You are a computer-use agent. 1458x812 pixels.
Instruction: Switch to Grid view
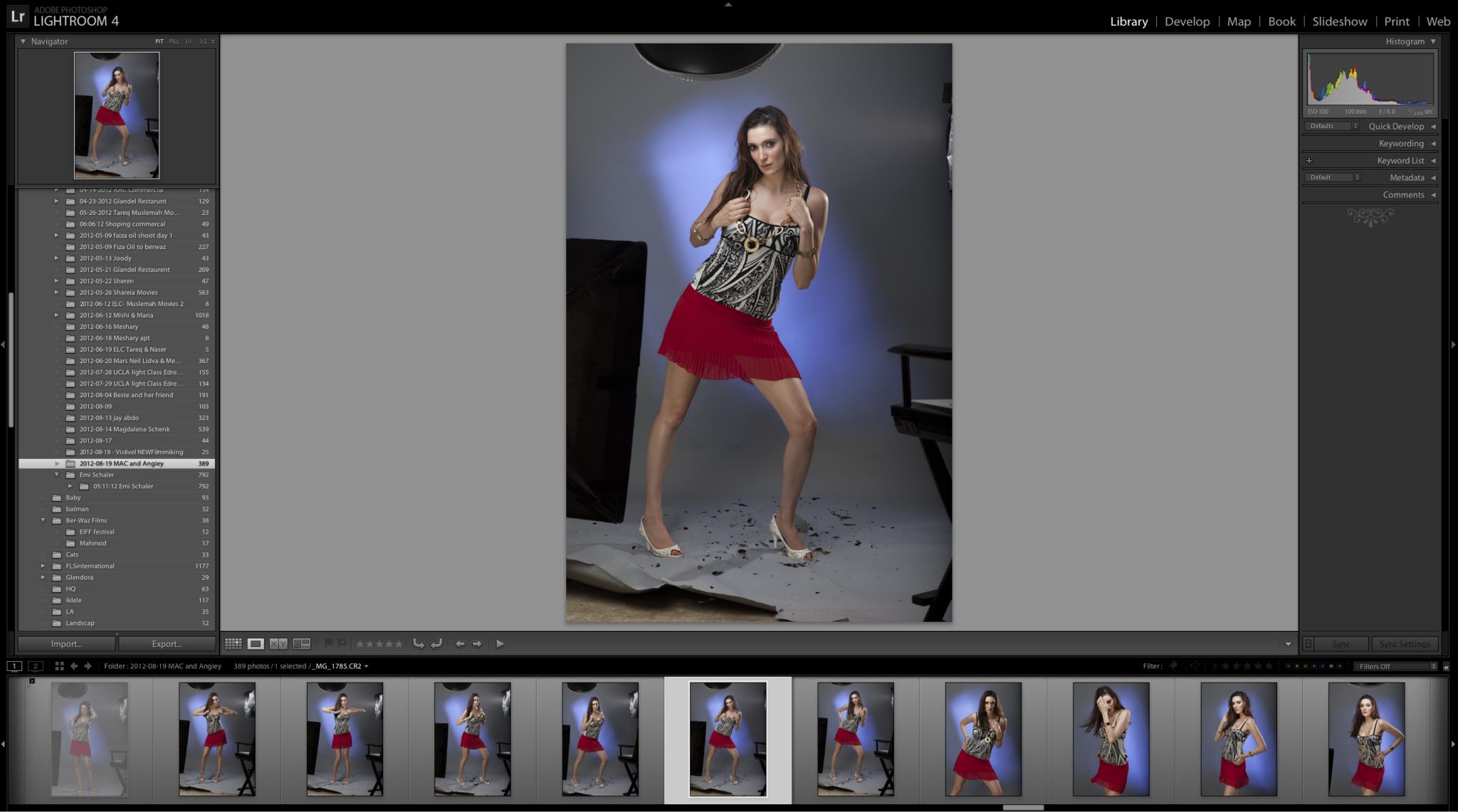[234, 643]
